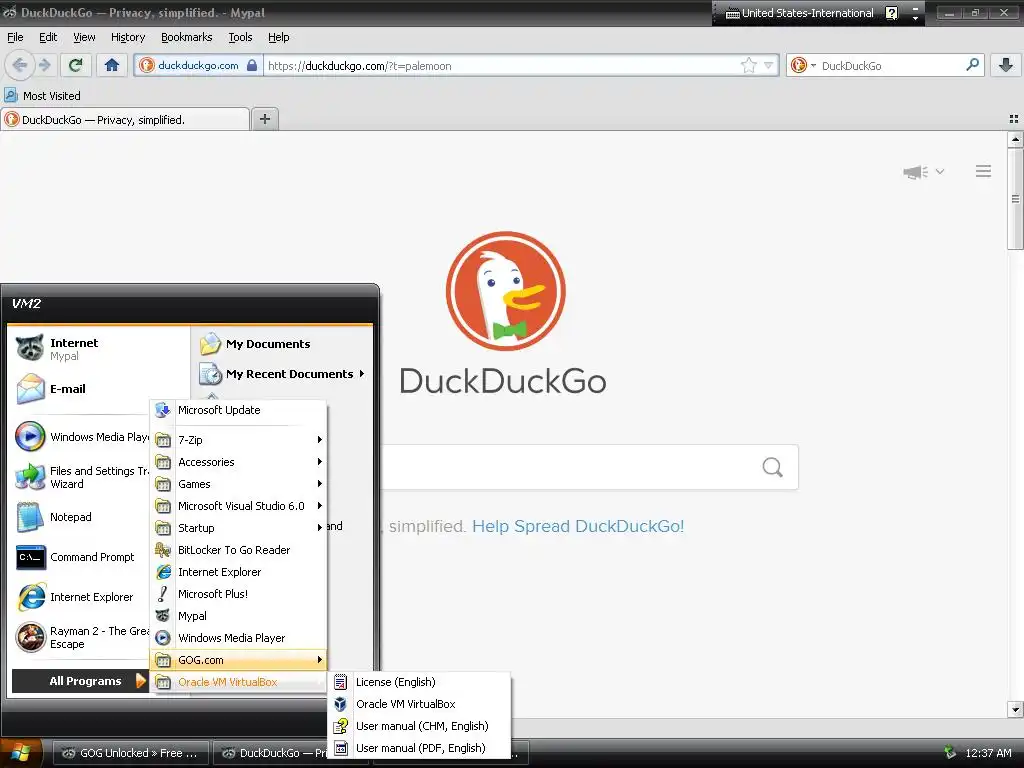The height and width of the screenshot is (768, 1024).
Task: Open My Documents from Start menu
Action: tap(282, 344)
